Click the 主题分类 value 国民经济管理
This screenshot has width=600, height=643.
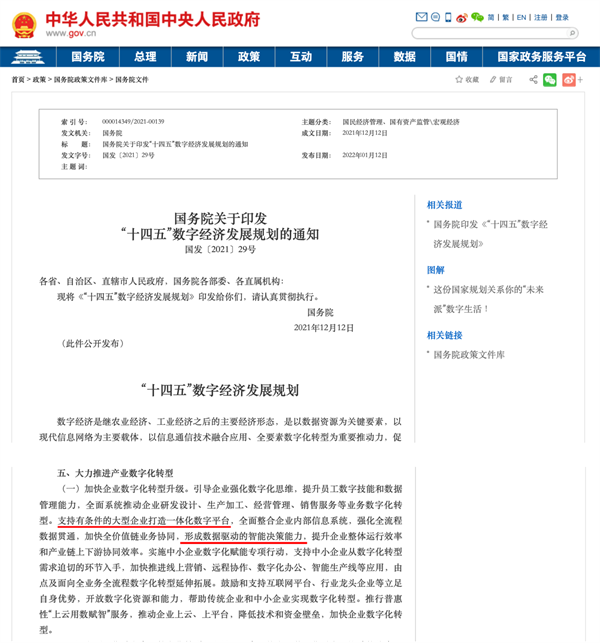click(363, 122)
